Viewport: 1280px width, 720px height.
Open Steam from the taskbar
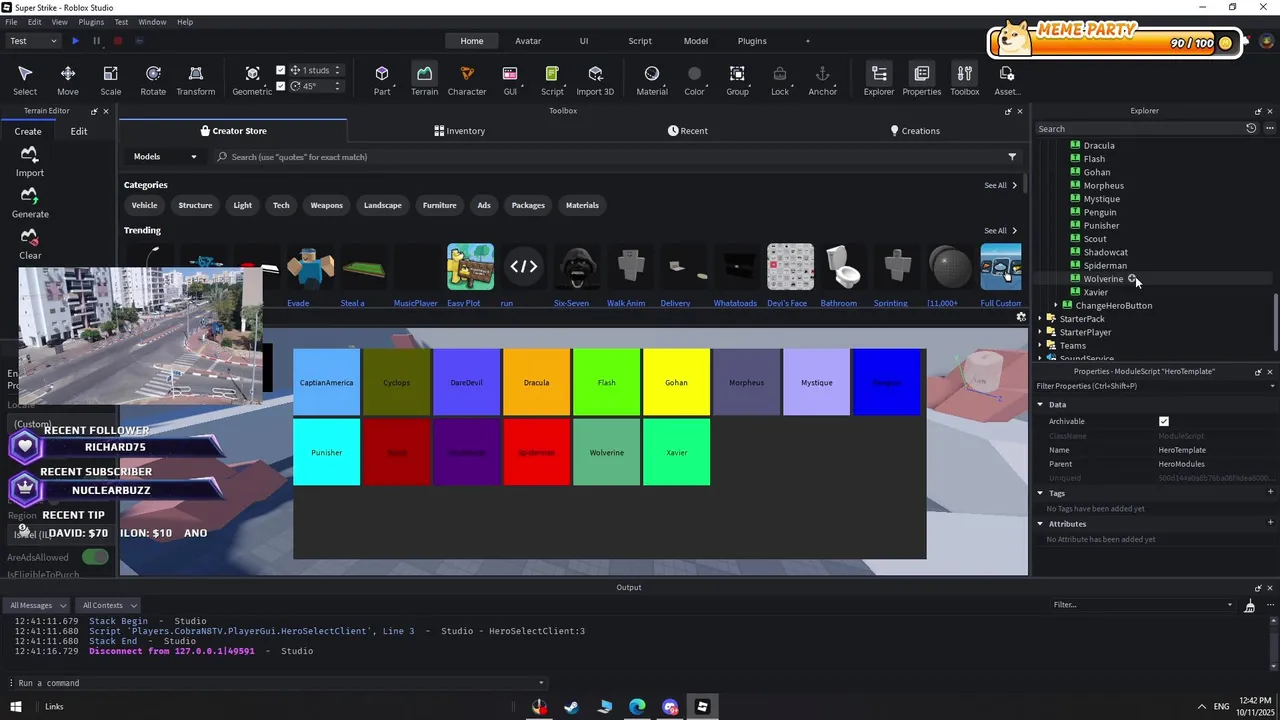click(x=572, y=707)
